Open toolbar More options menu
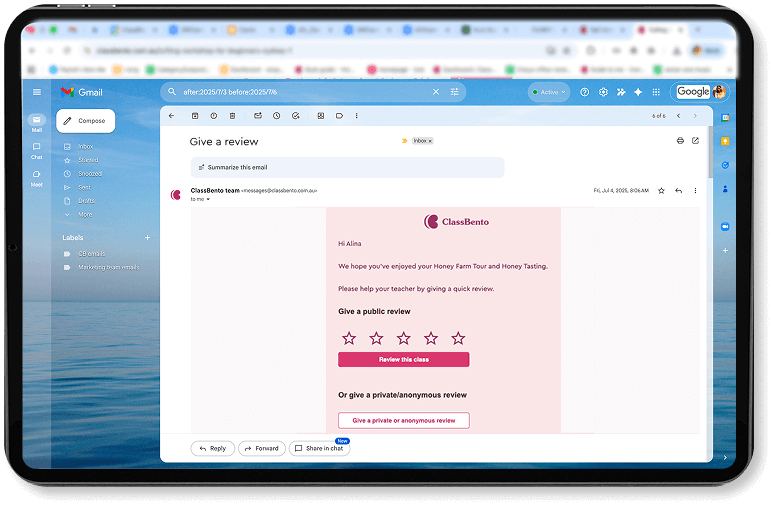Image resolution: width=774 pixels, height=506 pixels. point(356,116)
